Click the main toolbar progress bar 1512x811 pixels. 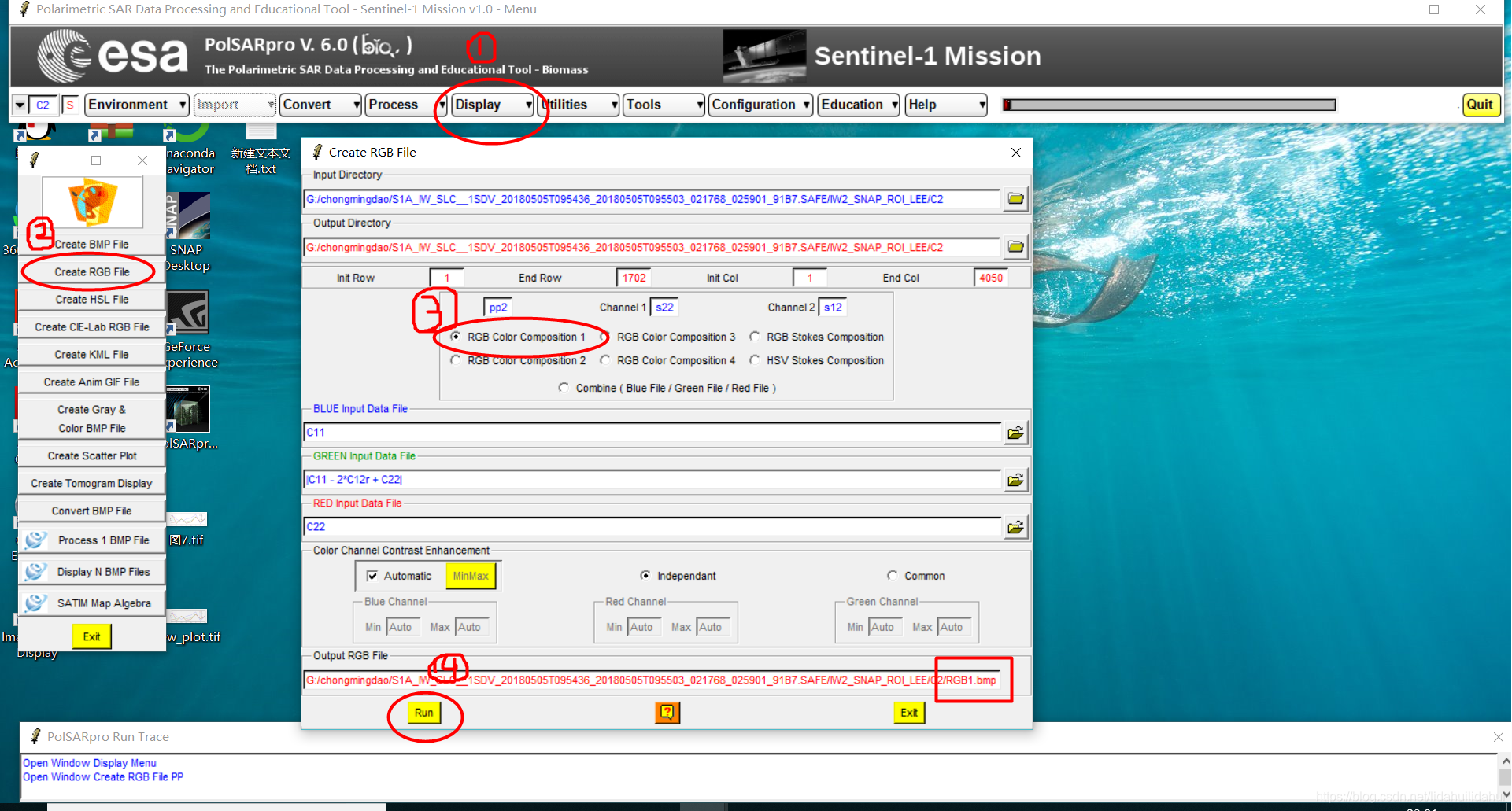pyautogui.click(x=1169, y=105)
